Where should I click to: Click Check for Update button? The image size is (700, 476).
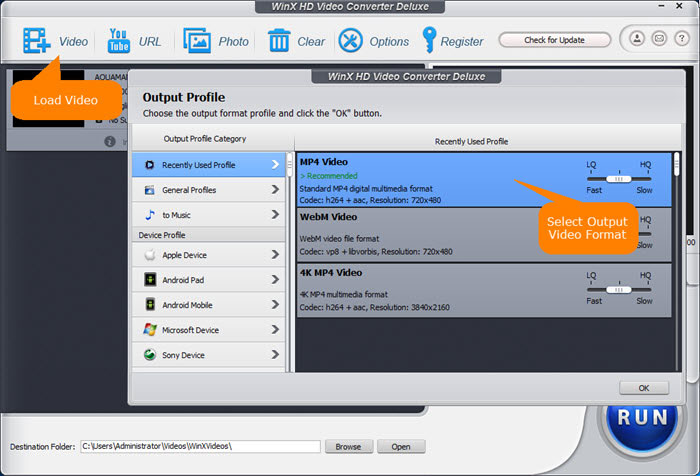point(554,40)
